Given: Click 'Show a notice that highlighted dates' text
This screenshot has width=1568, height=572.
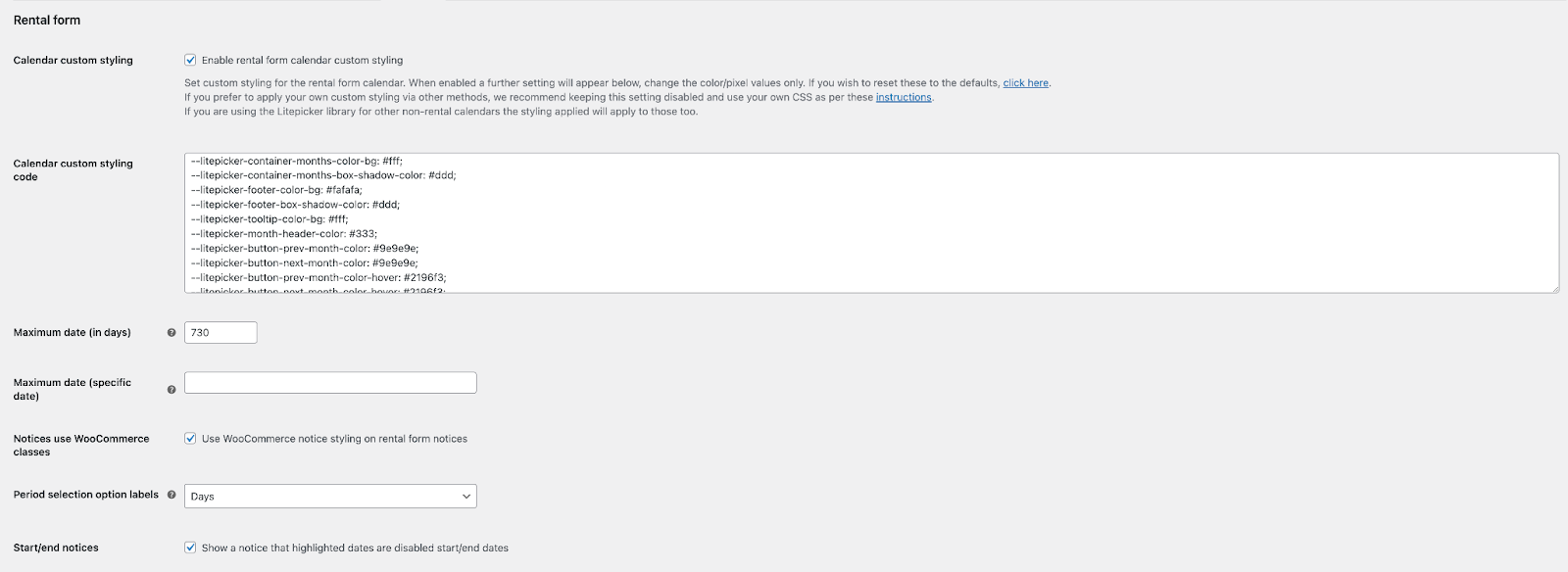Looking at the screenshot, I should tap(355, 548).
